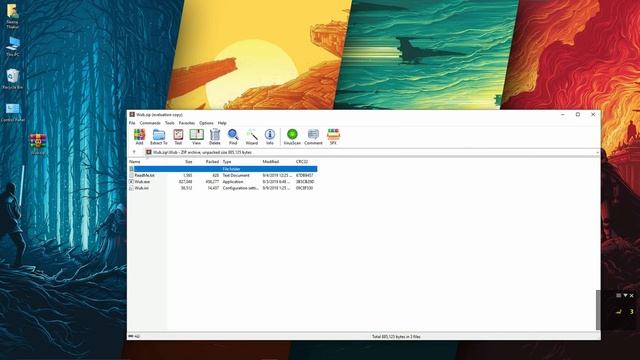
Task: Click the status bar icons at the bottom left
Action: point(134,336)
